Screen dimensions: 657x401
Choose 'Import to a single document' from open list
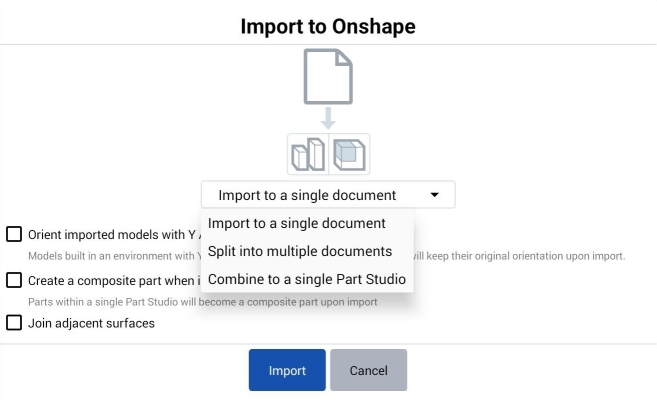click(x=296, y=223)
